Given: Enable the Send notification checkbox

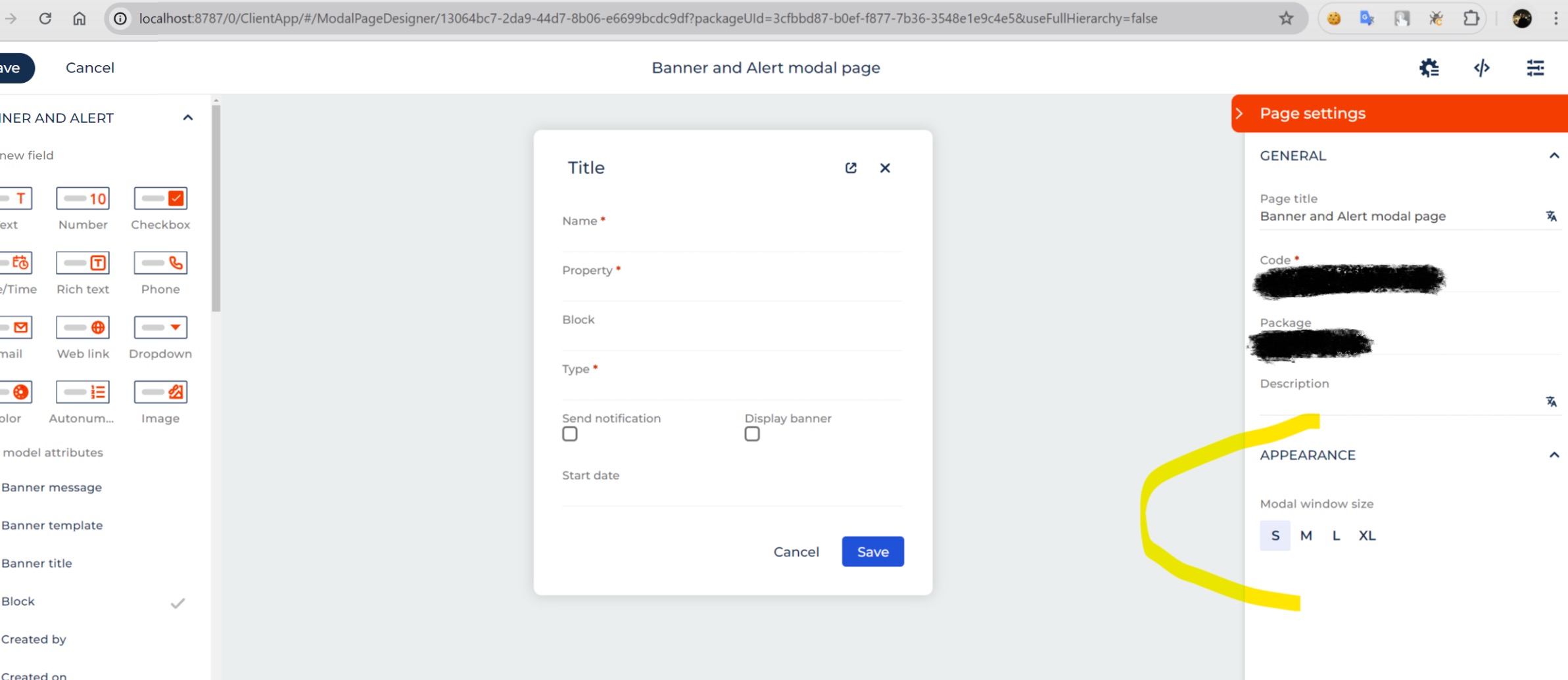Looking at the screenshot, I should (x=569, y=434).
